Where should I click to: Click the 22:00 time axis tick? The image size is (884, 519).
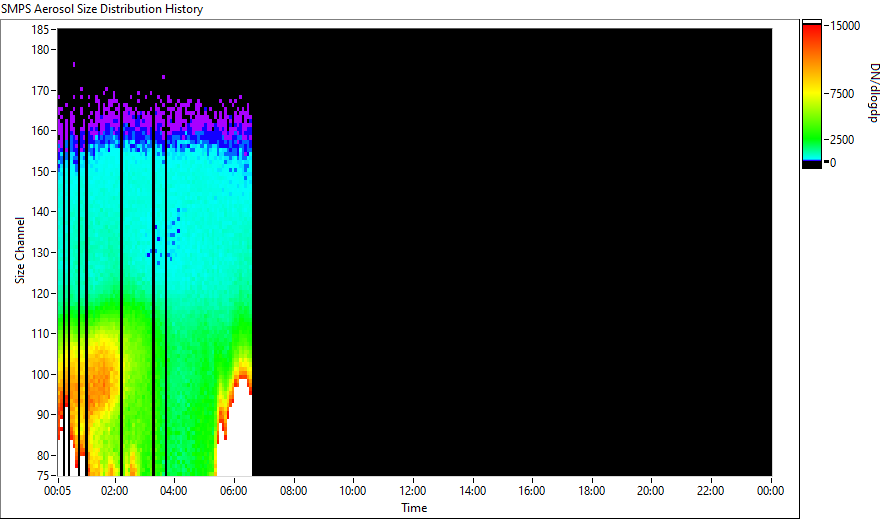[x=710, y=491]
